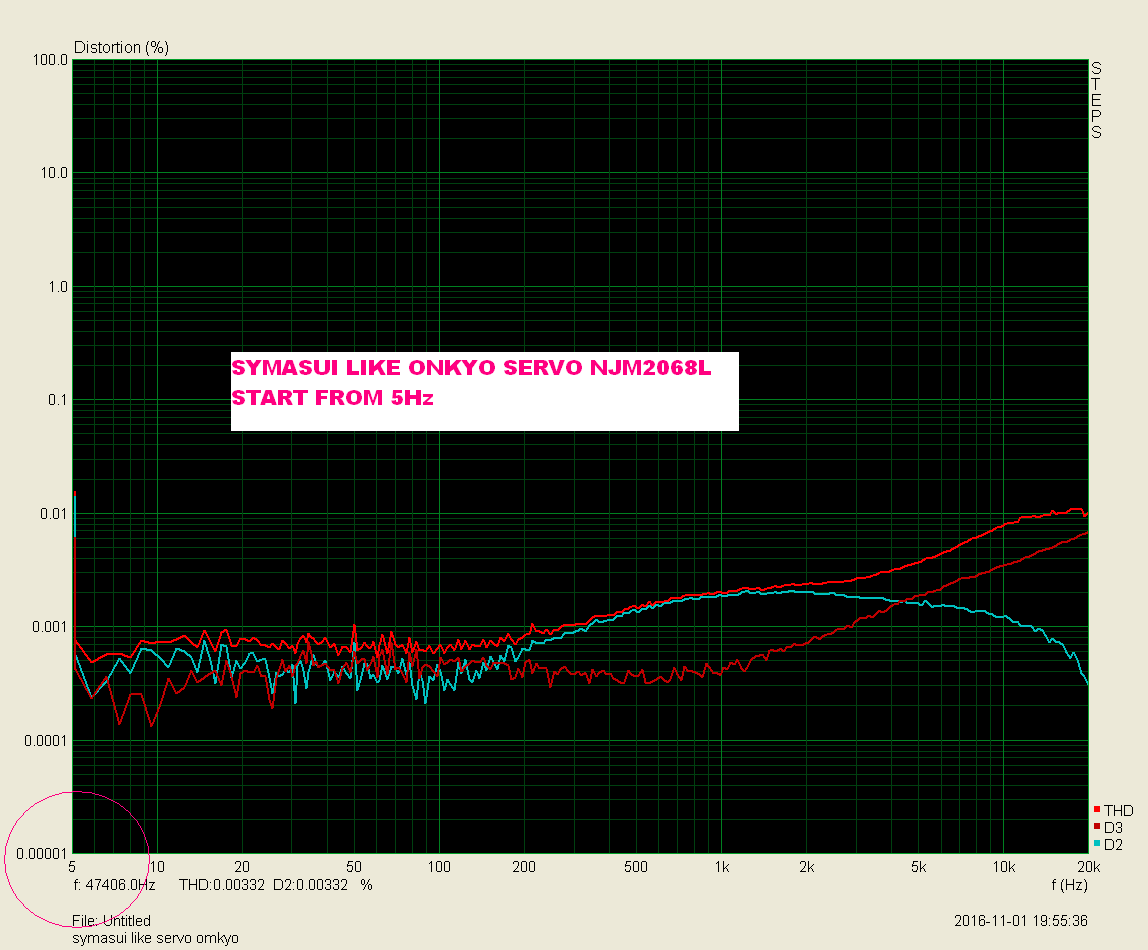Click the dark red D3 legend square
1148x950 pixels.
point(1097,826)
